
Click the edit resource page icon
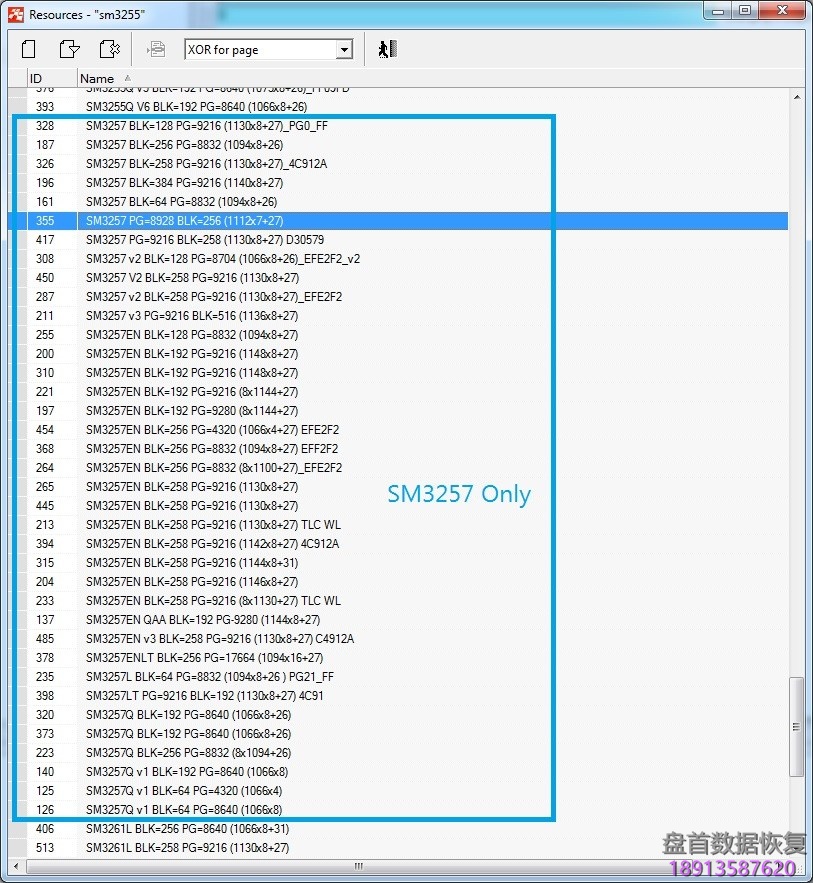click(69, 49)
